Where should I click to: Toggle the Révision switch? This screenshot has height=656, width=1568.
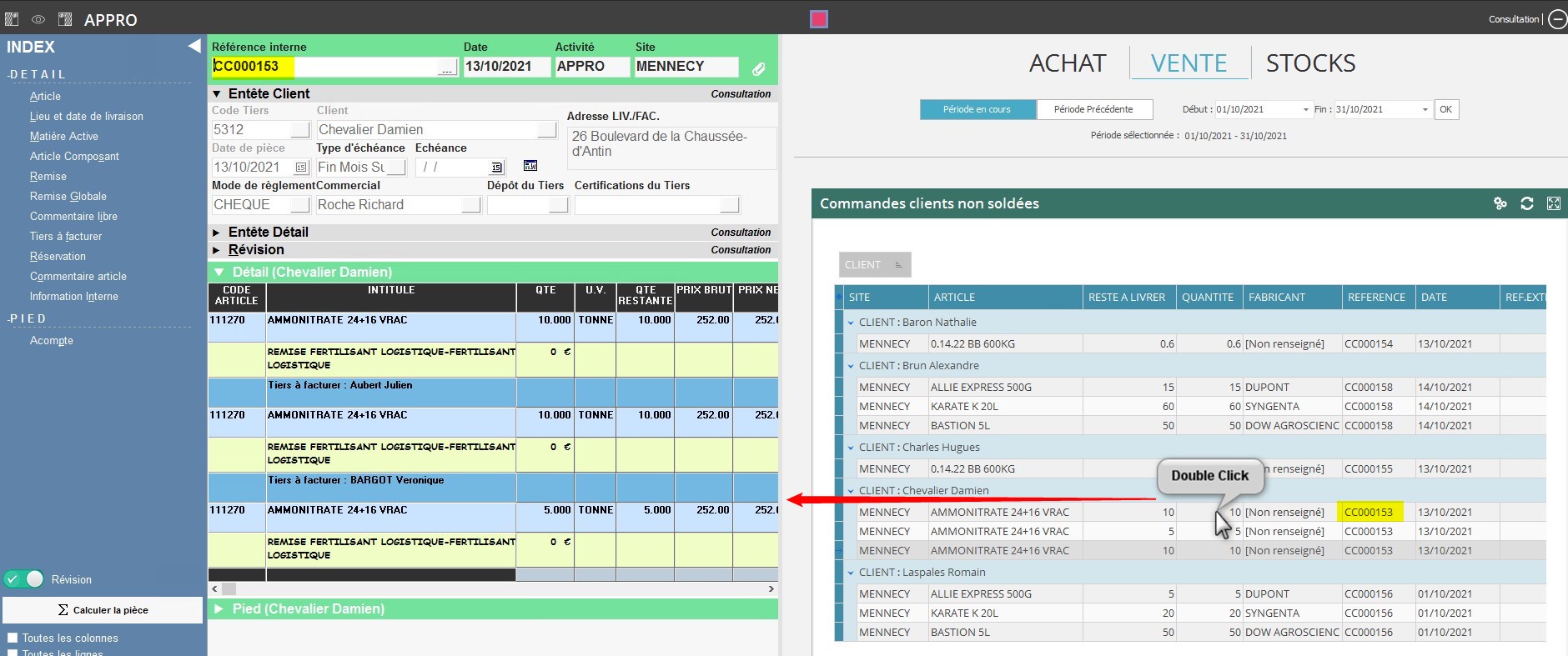(x=24, y=579)
